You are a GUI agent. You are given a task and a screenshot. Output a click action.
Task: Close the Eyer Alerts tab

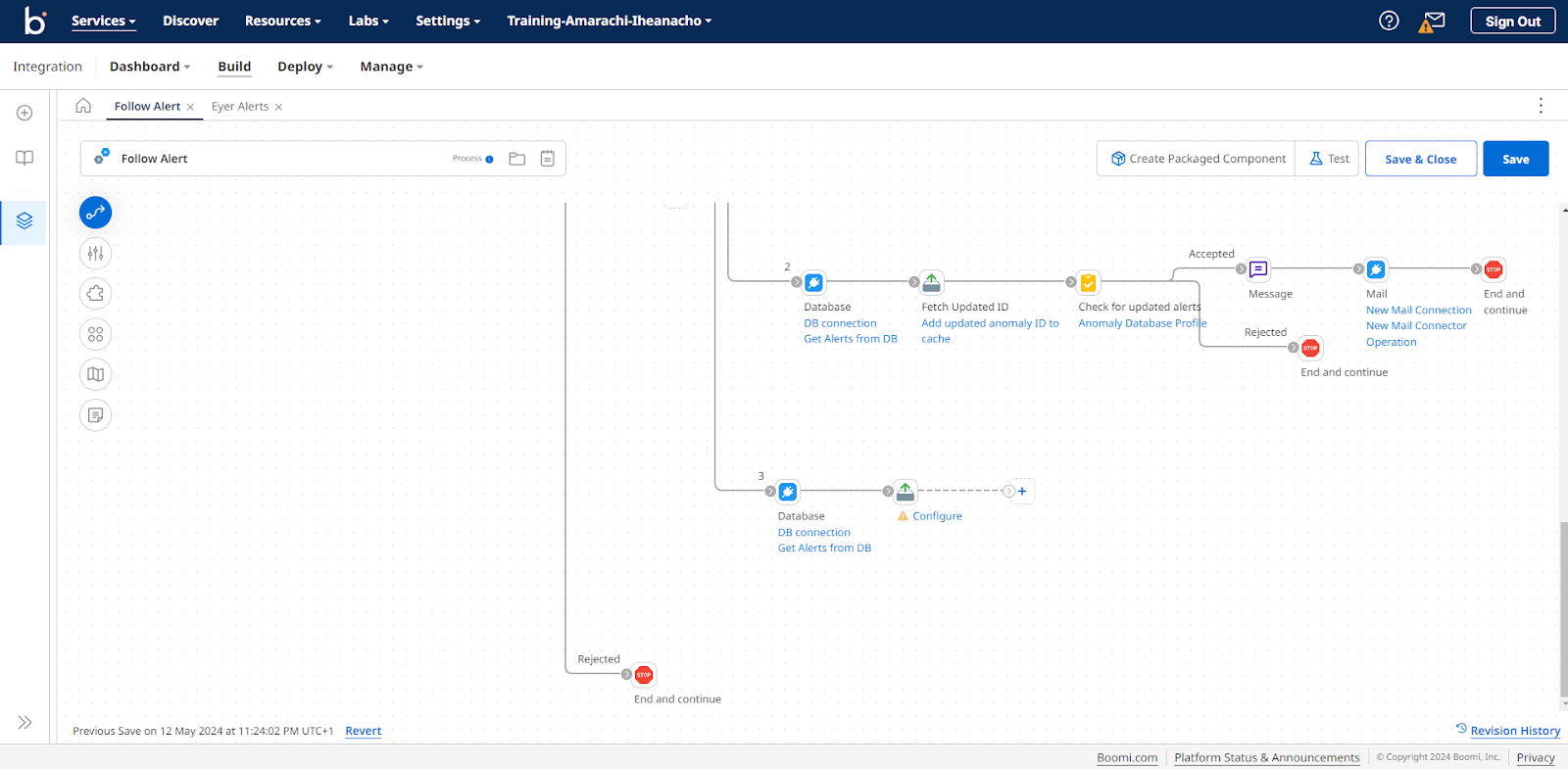pyautogui.click(x=278, y=107)
